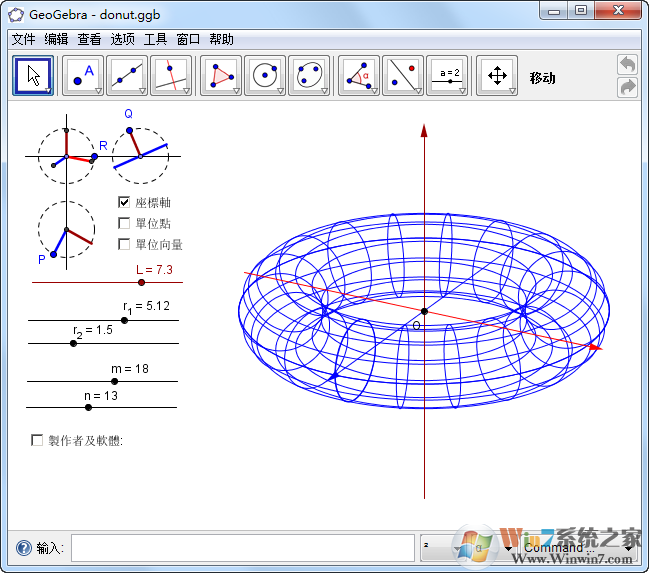The image size is (649, 573).
Task: Enable the 單位點 checkbox
Action: pos(125,223)
